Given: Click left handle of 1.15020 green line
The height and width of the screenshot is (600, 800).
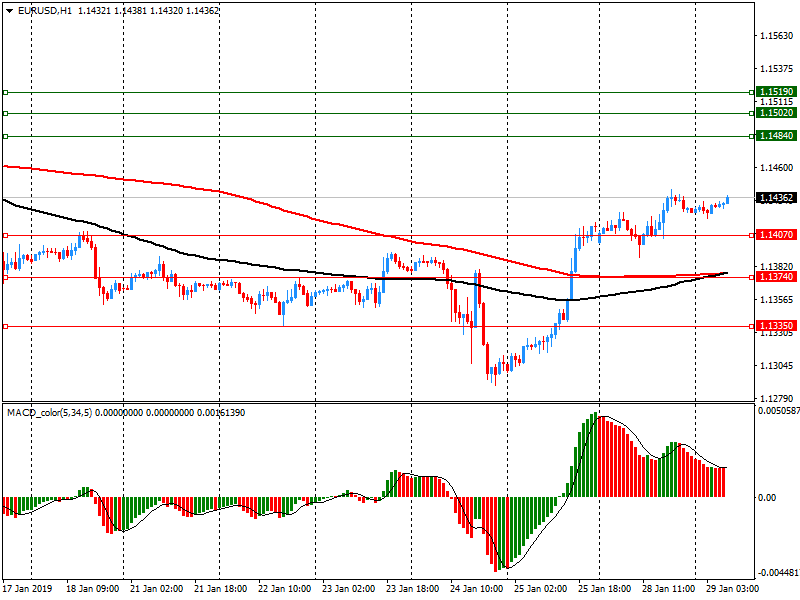Looking at the screenshot, I should coord(5,113).
